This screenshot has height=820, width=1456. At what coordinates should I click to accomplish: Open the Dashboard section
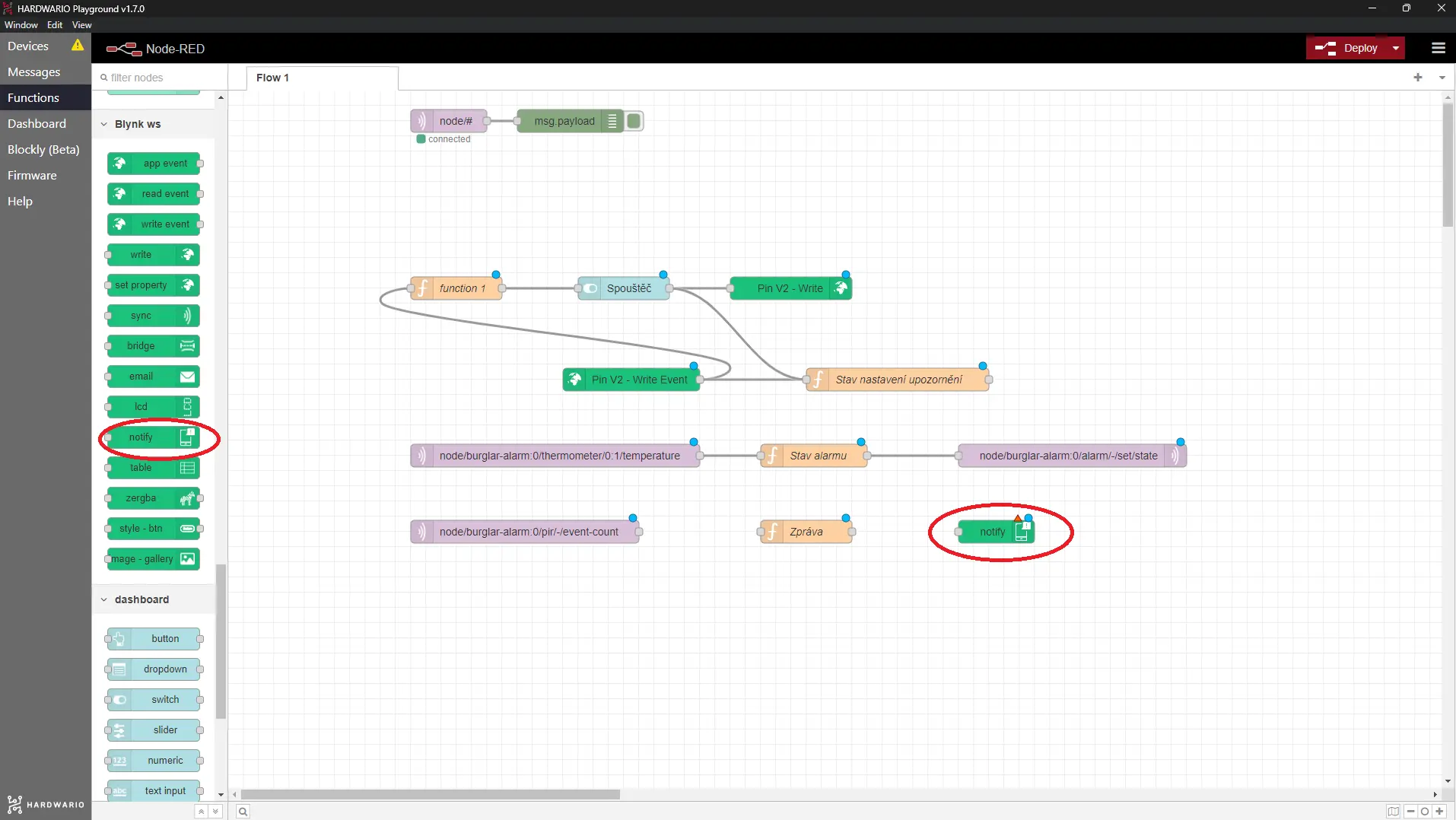[x=46, y=124]
